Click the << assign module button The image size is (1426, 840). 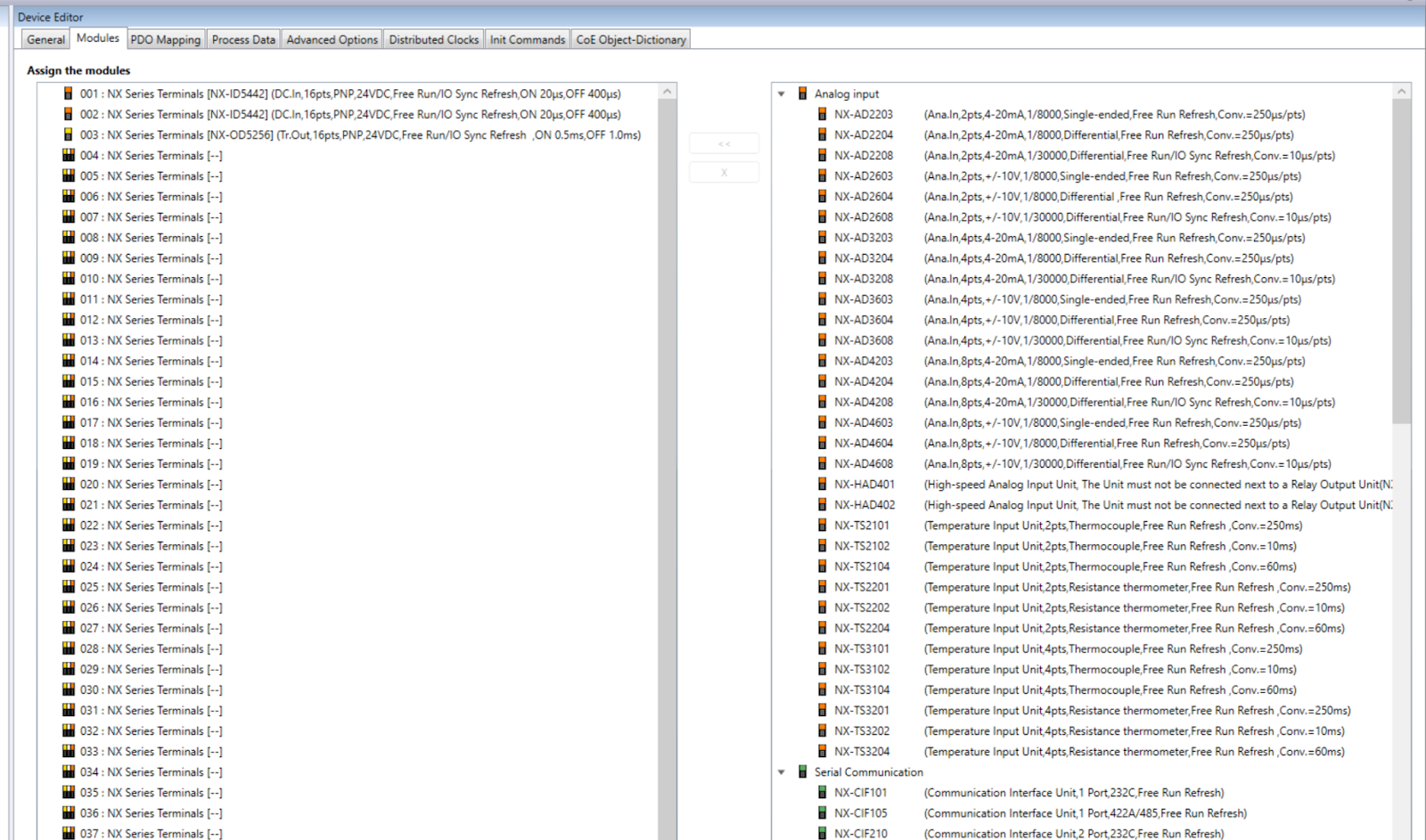pos(724,143)
